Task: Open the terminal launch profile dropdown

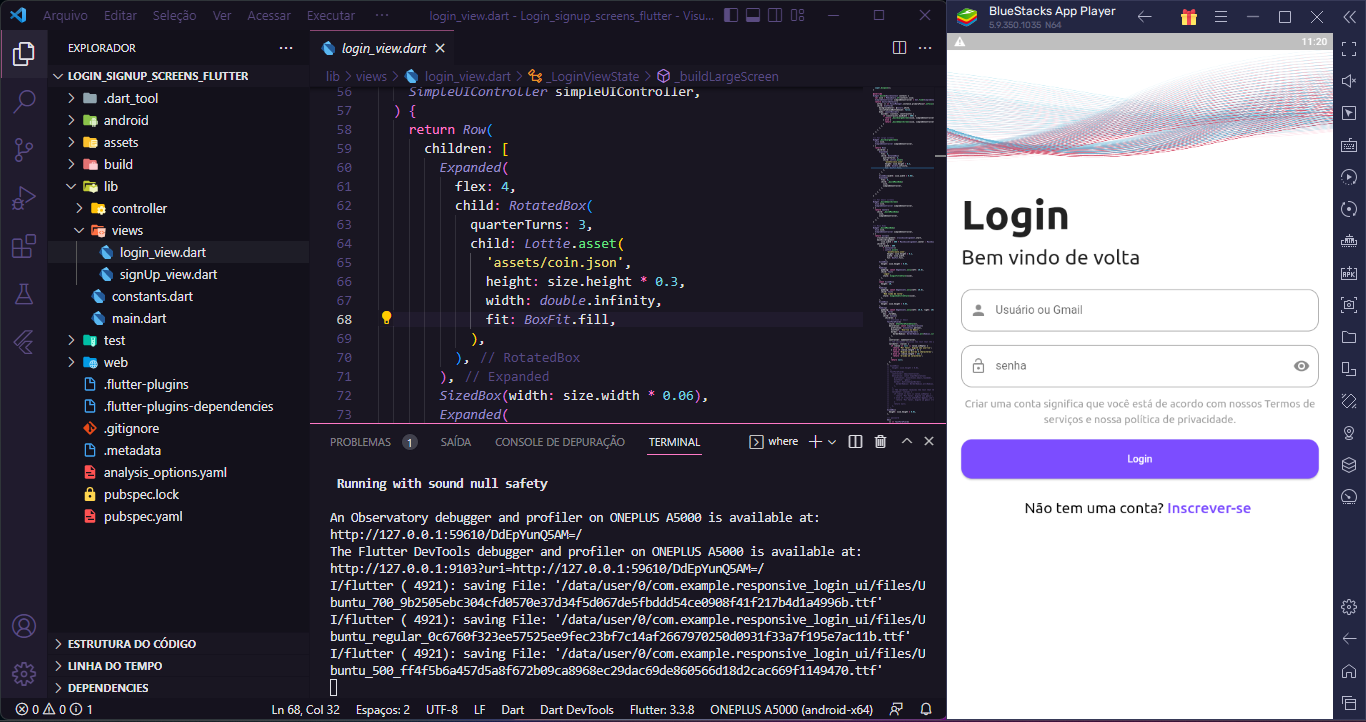Action: coord(831,441)
